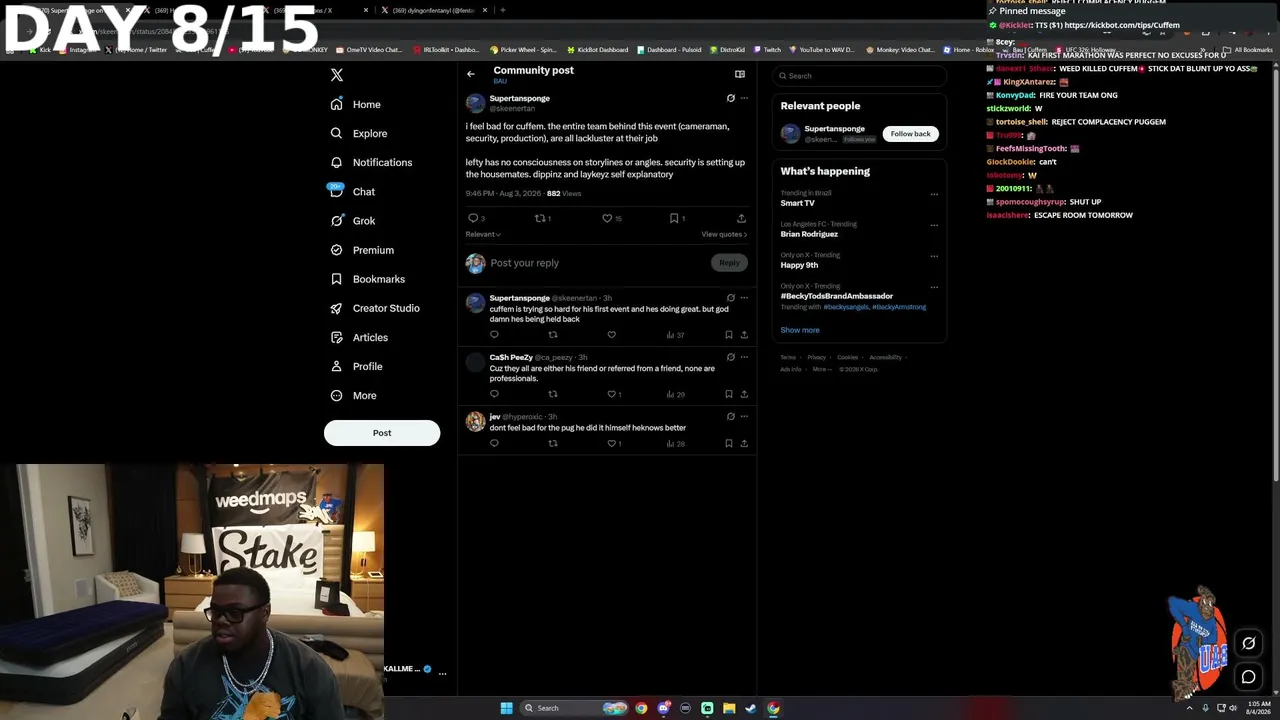View analytics for the reply with 37 views
The width and height of the screenshot is (1280, 720).
pos(675,335)
